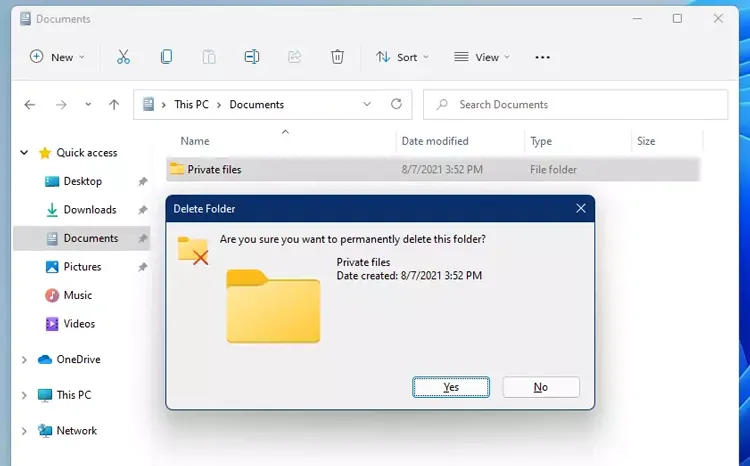Close the Delete Folder dialog

581,208
